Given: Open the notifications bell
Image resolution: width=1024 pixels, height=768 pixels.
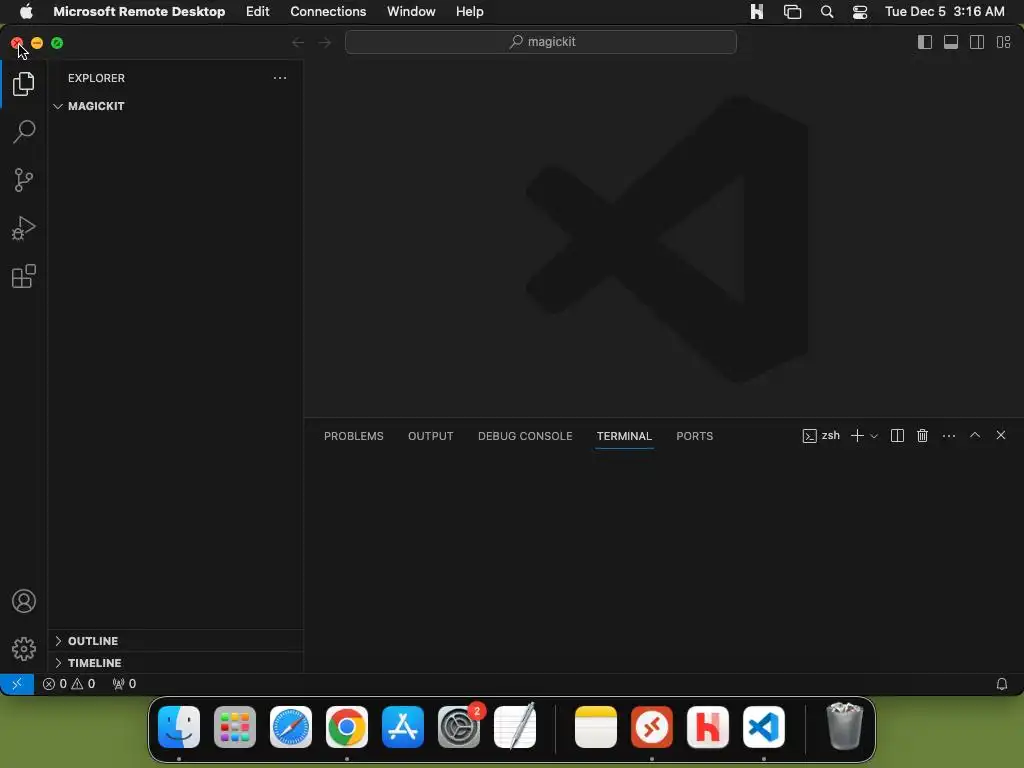Looking at the screenshot, I should coord(1001,684).
